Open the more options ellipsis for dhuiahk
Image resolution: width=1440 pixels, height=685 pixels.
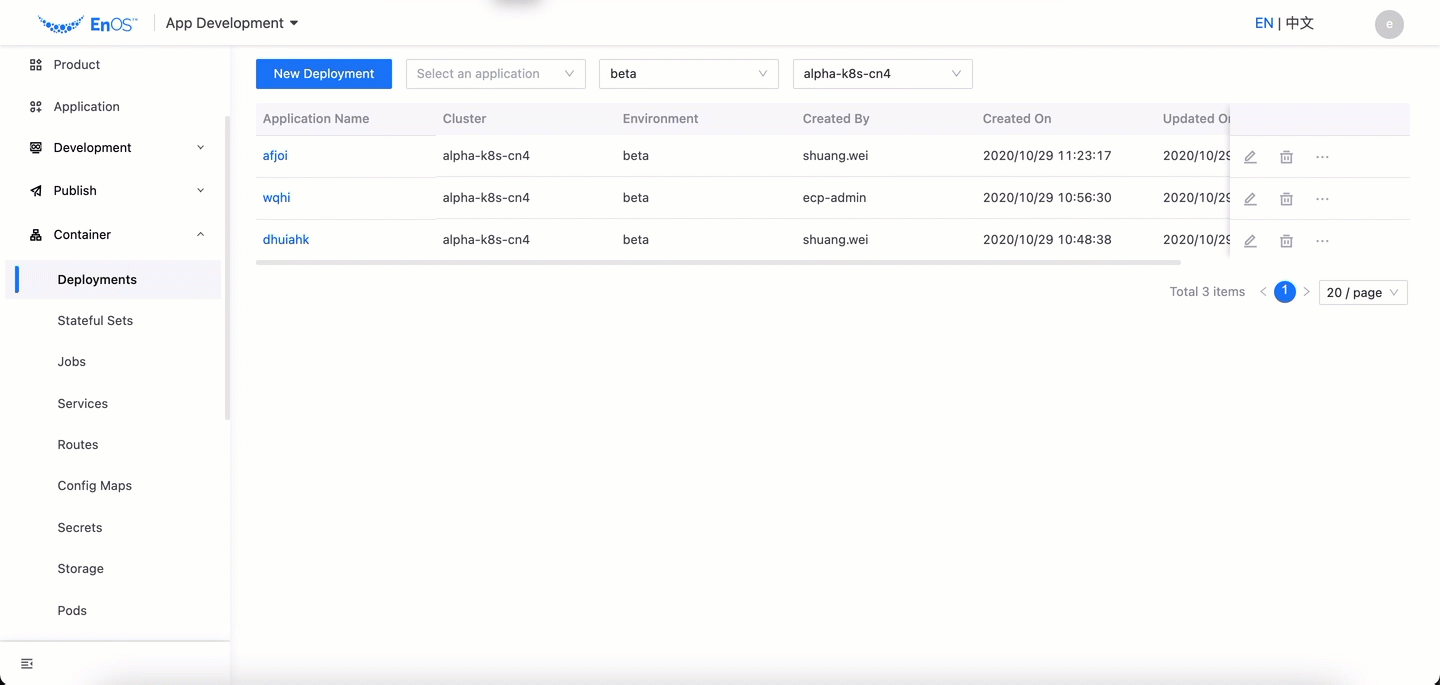(1322, 241)
